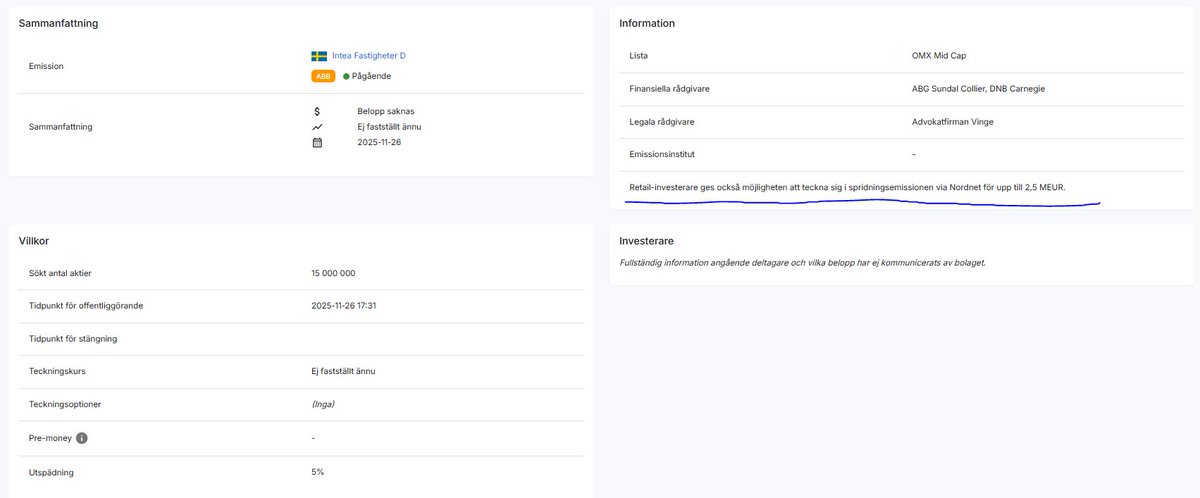This screenshot has height=498, width=1200.
Task: Click the 'Emissionsinstitut' label
Action: click(x=662, y=155)
